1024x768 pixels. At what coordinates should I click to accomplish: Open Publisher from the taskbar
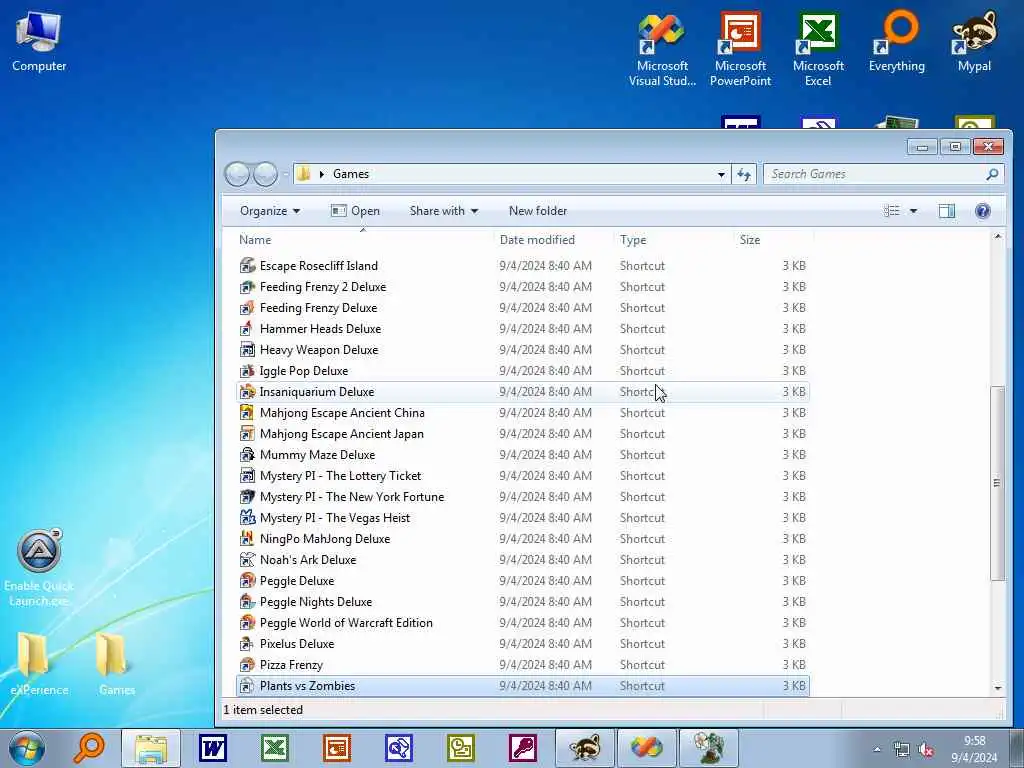click(x=460, y=748)
